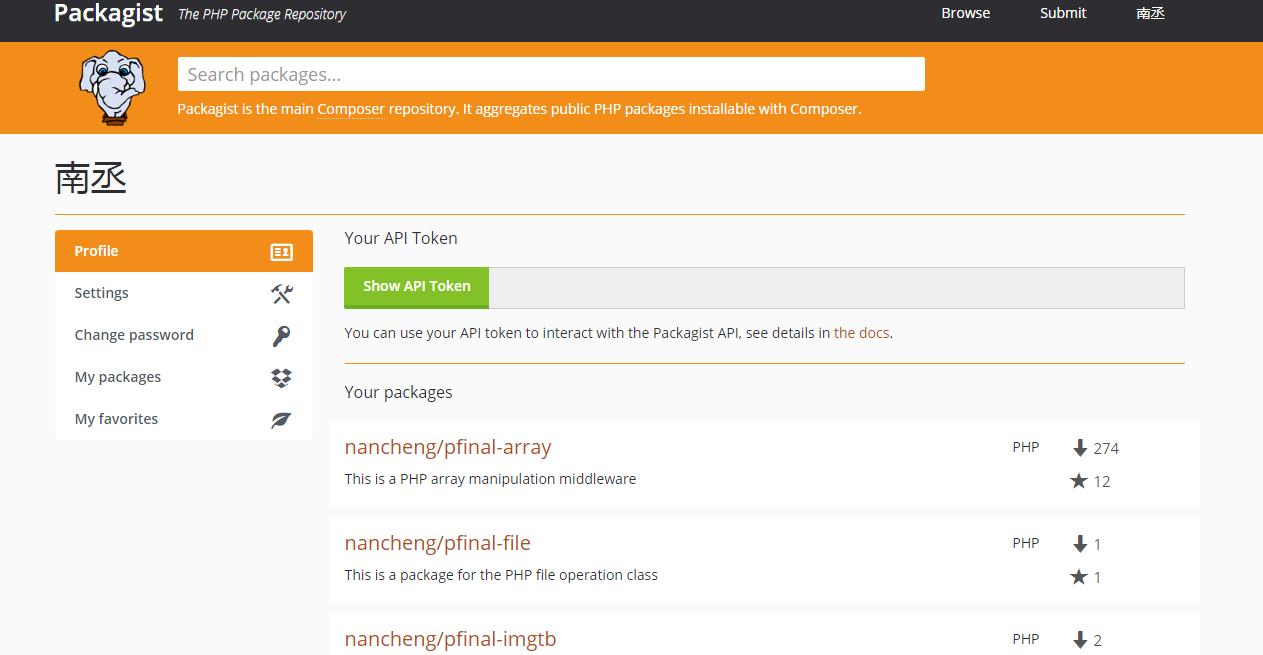Click the 12 stars count
The width and height of the screenshot is (1263, 655).
[x=1102, y=482]
